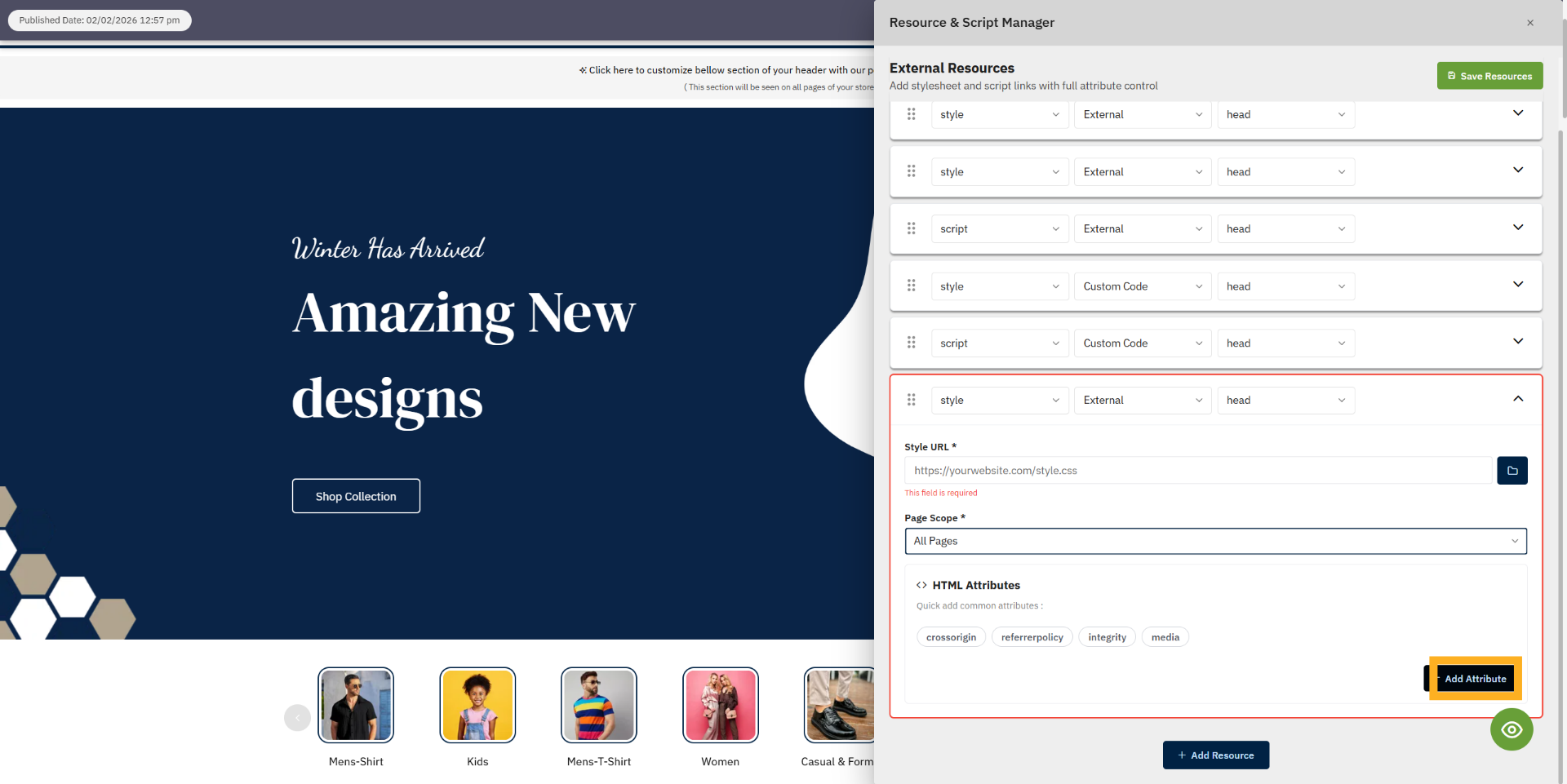Collapse the highlighted style resource details
The height and width of the screenshot is (784, 1567).
click(x=1517, y=399)
